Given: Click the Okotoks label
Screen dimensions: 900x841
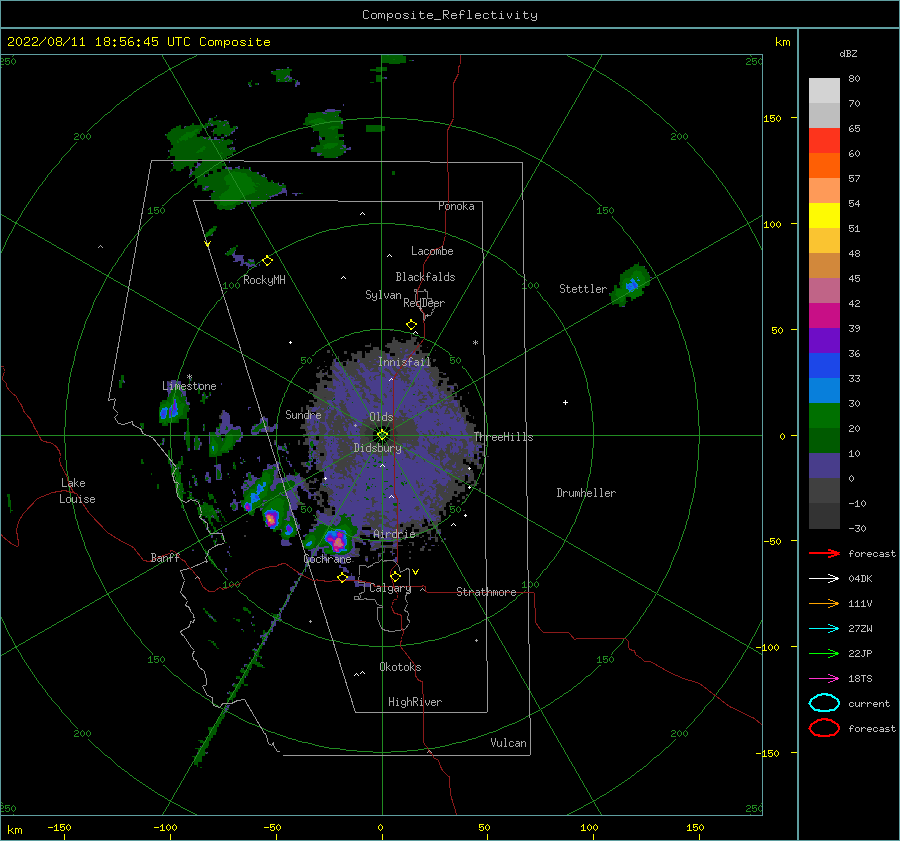Looking at the screenshot, I should (x=400, y=667).
